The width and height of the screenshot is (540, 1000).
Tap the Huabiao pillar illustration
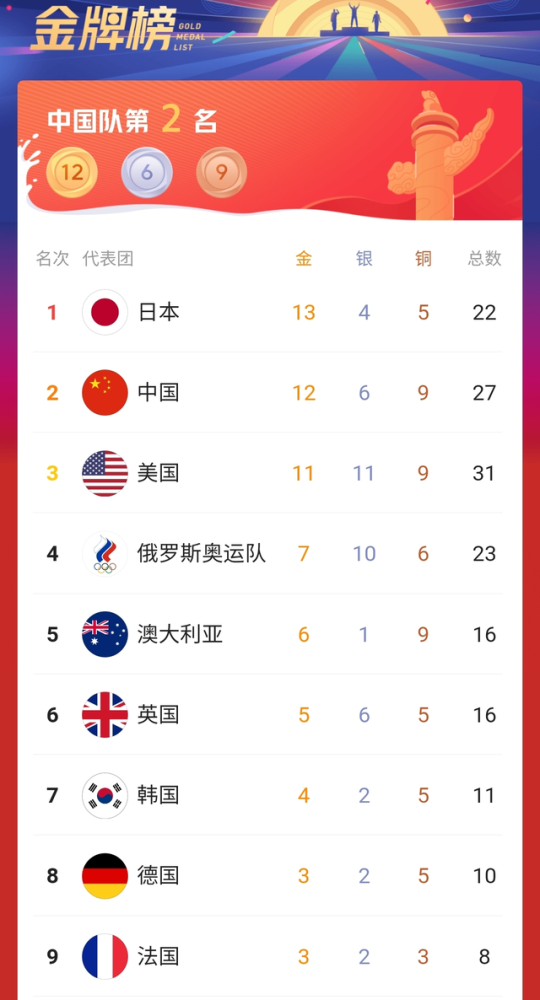(x=441, y=155)
